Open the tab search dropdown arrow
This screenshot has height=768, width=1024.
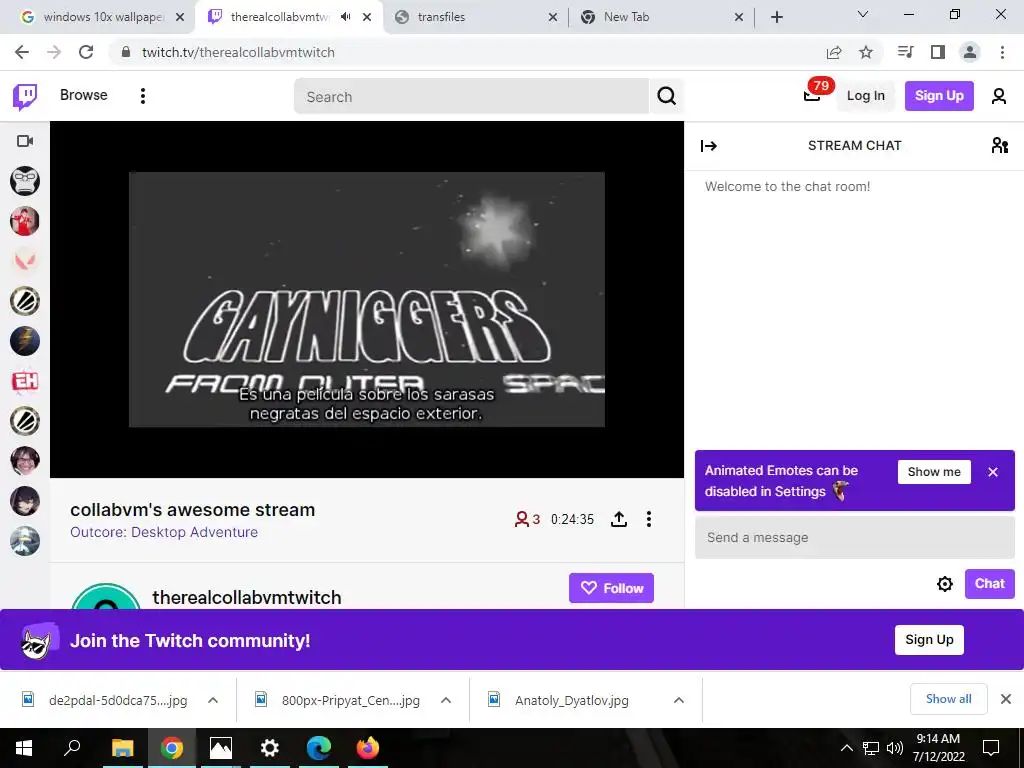862,14
